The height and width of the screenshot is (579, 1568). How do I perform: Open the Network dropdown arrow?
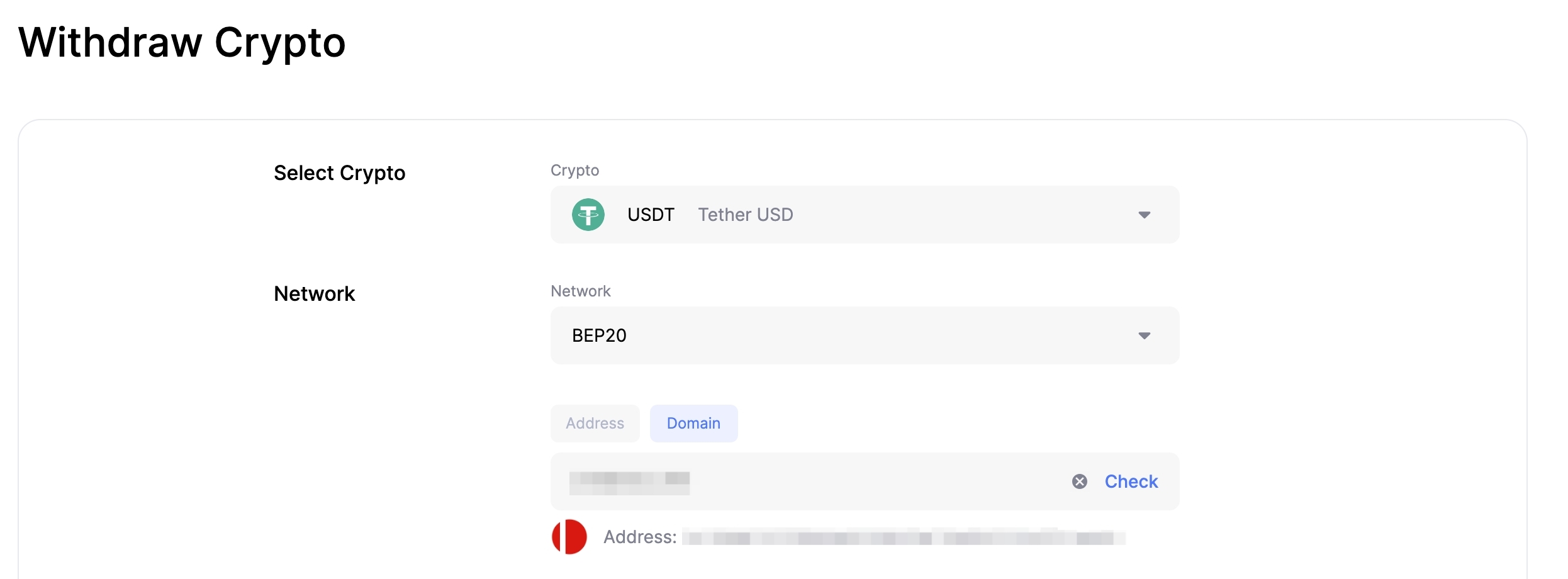point(1144,335)
